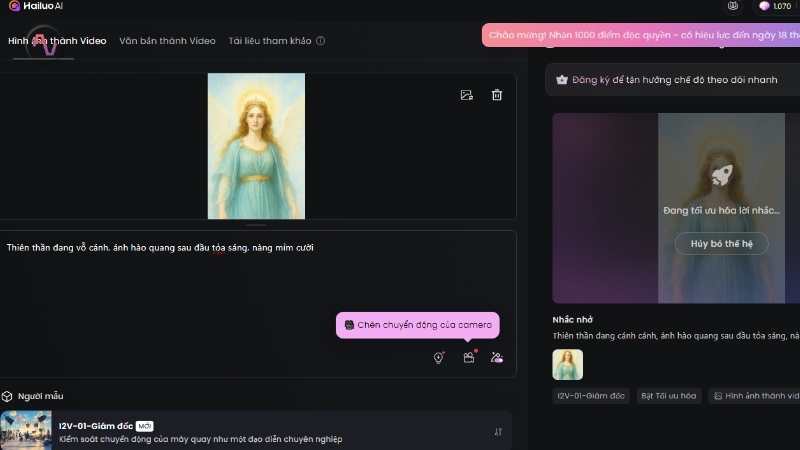The width and height of the screenshot is (800, 450).
Task: Click the Đang tối ưu hóa lời nhắc status
Action: (721, 210)
